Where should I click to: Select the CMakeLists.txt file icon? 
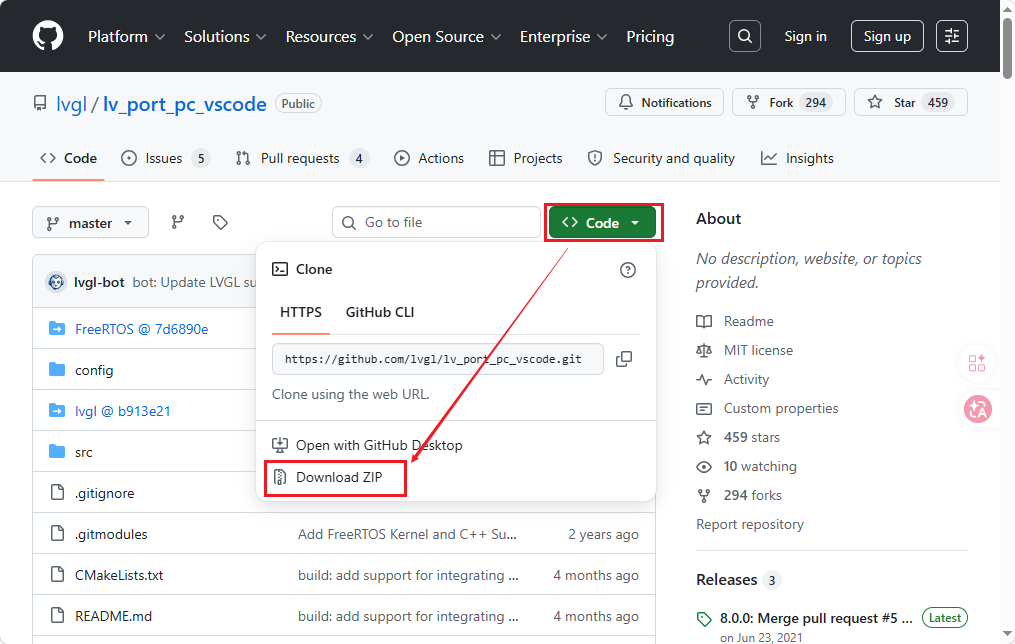point(57,574)
